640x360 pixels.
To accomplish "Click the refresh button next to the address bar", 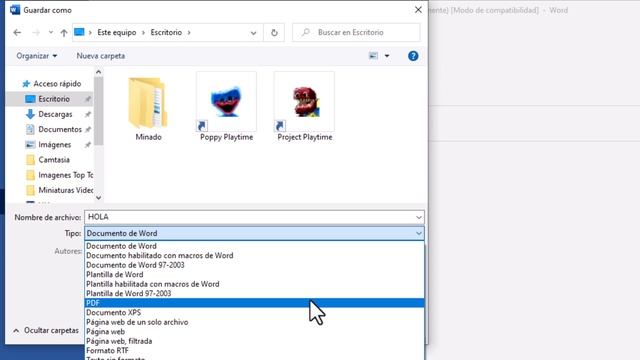I will point(274,33).
